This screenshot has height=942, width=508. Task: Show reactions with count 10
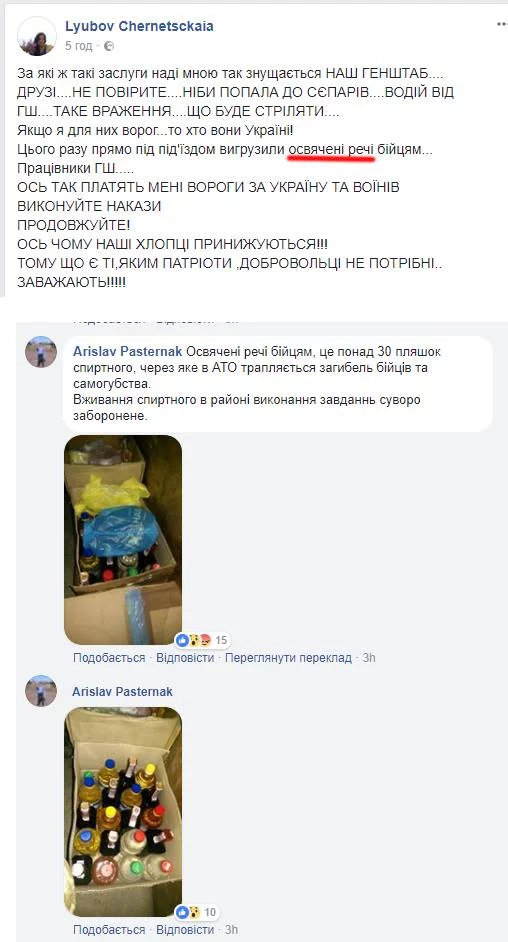point(196,913)
